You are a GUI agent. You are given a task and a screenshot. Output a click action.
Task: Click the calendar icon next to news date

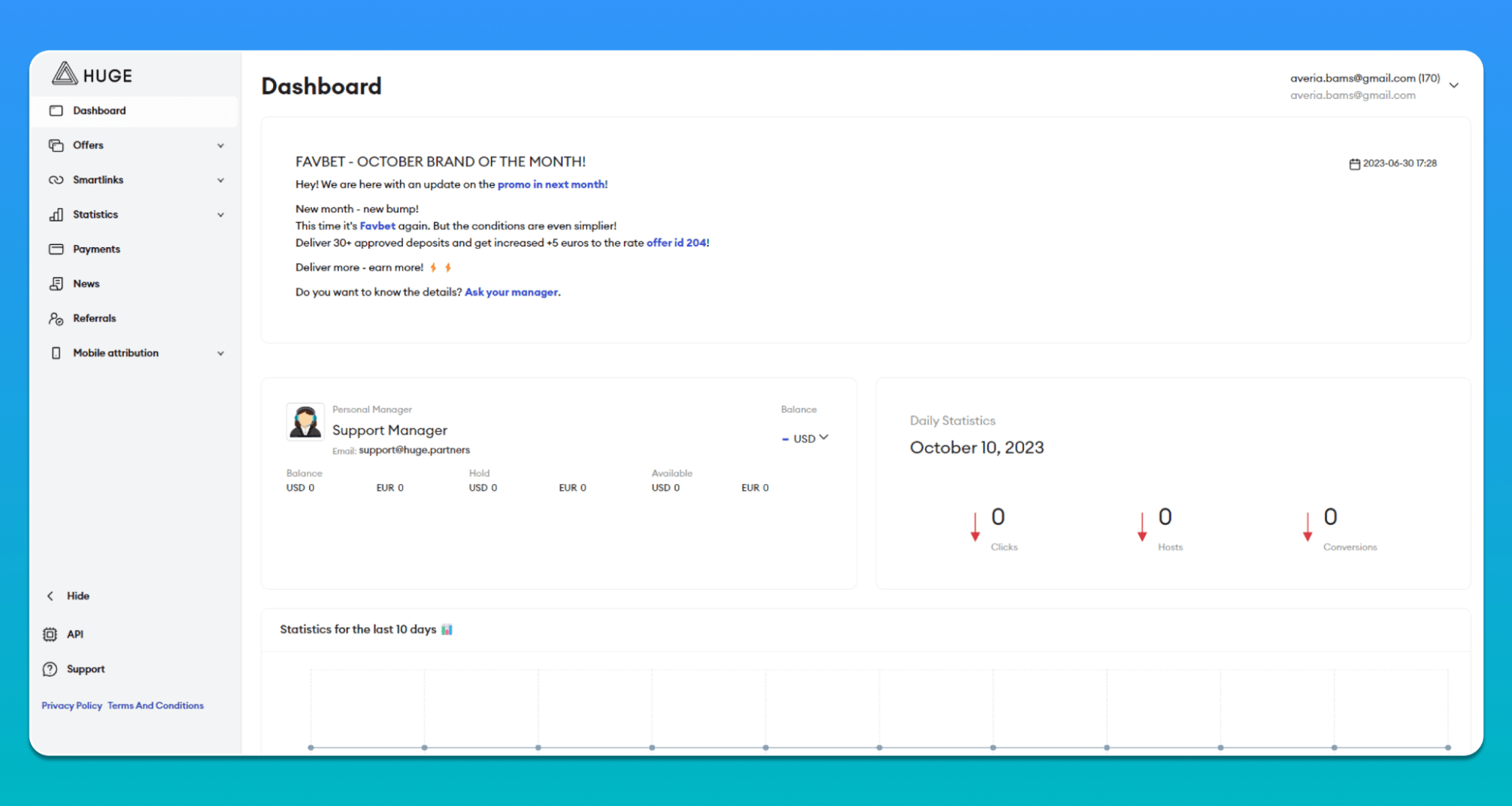(1354, 164)
